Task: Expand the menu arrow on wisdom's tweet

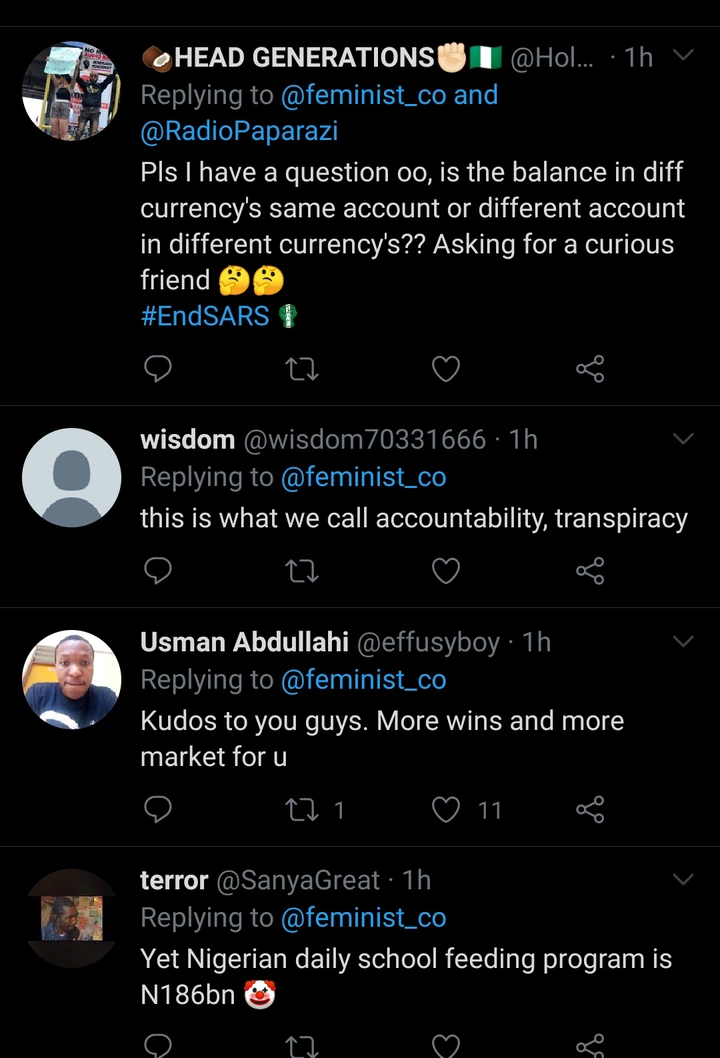Action: click(x=683, y=439)
